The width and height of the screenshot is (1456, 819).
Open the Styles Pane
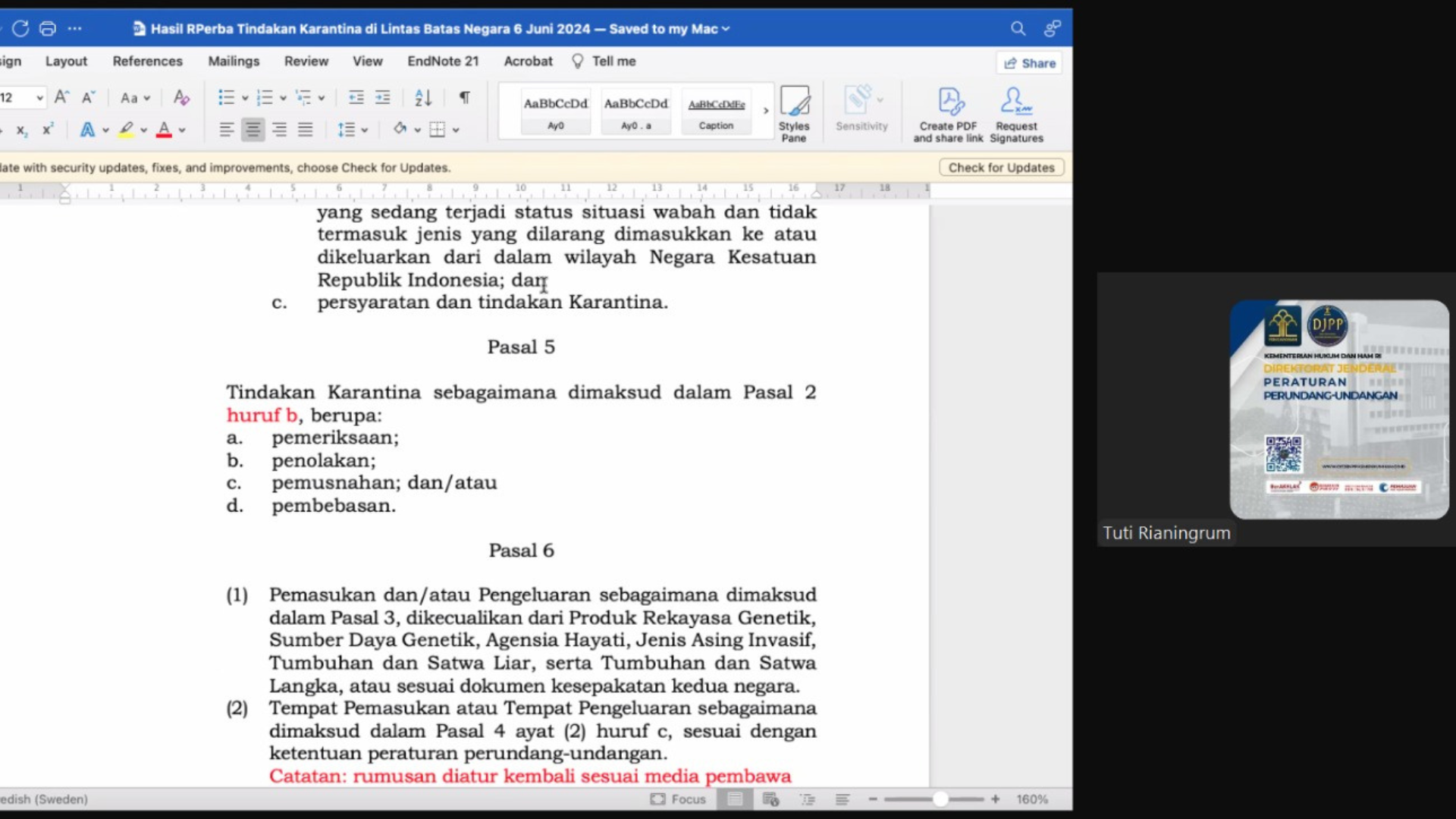(x=794, y=114)
